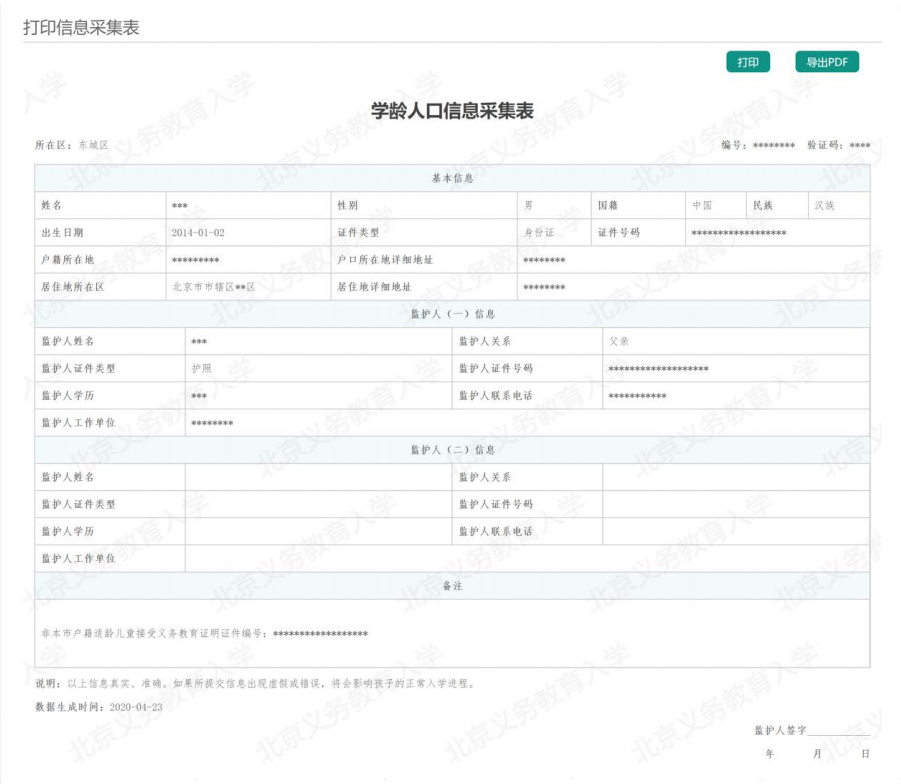
Task: Click the guardian ID type value 护照
Action: pos(201,369)
